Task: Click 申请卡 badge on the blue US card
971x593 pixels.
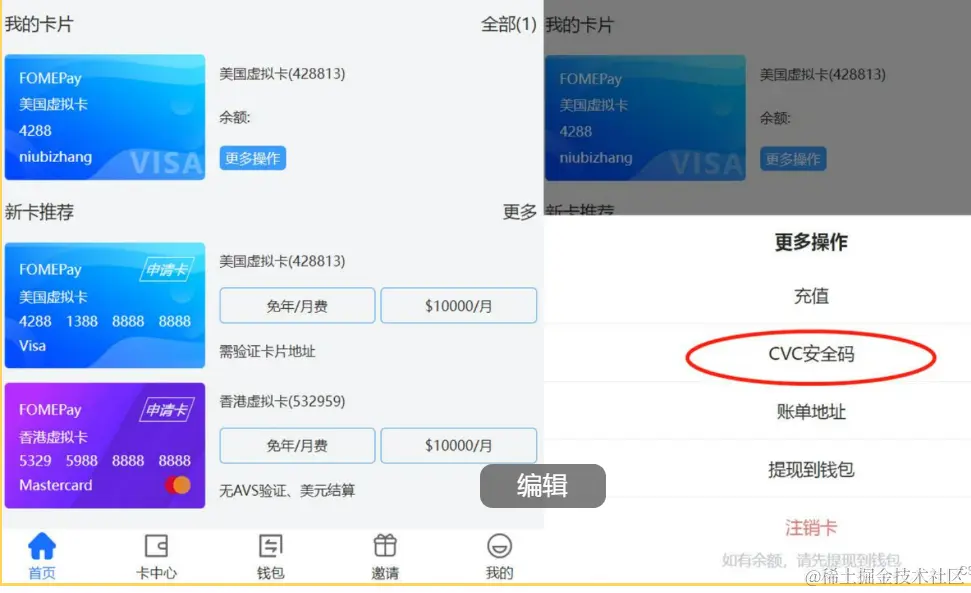Action: point(167,270)
